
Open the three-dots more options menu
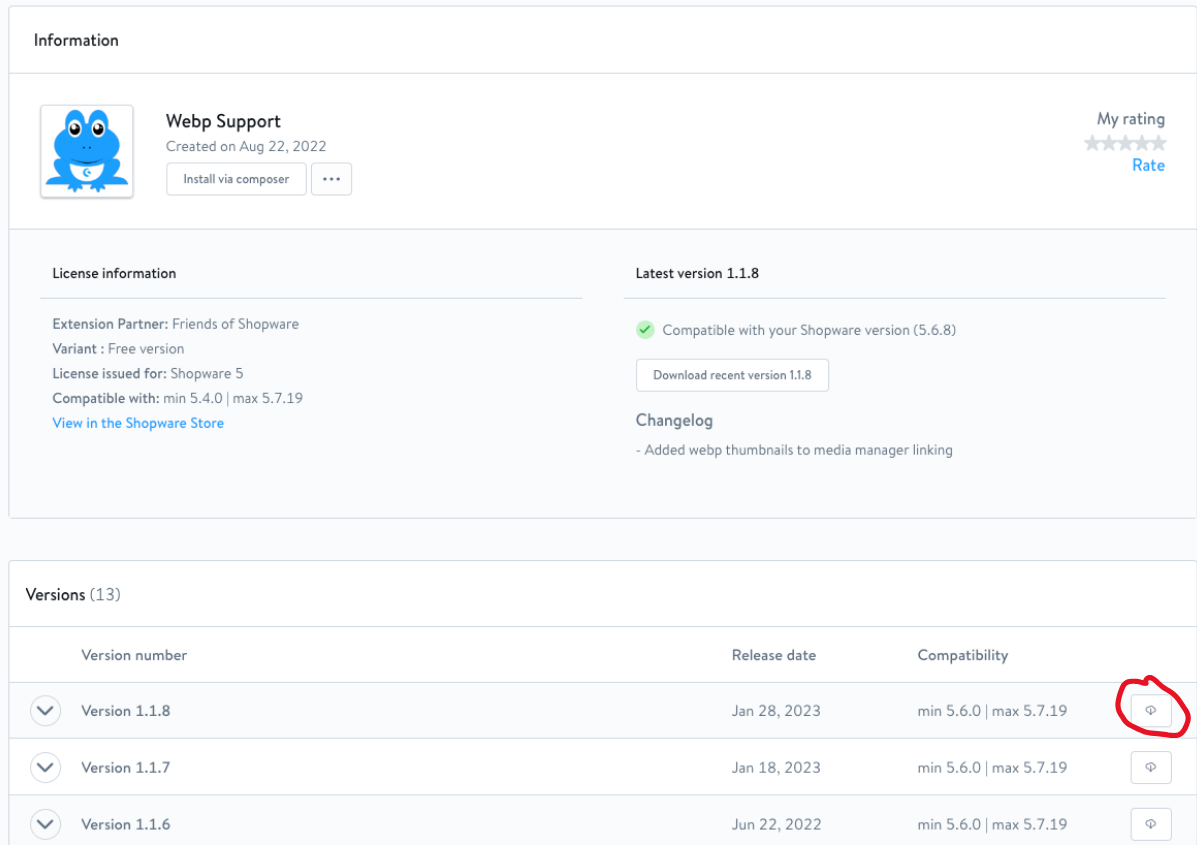point(331,179)
